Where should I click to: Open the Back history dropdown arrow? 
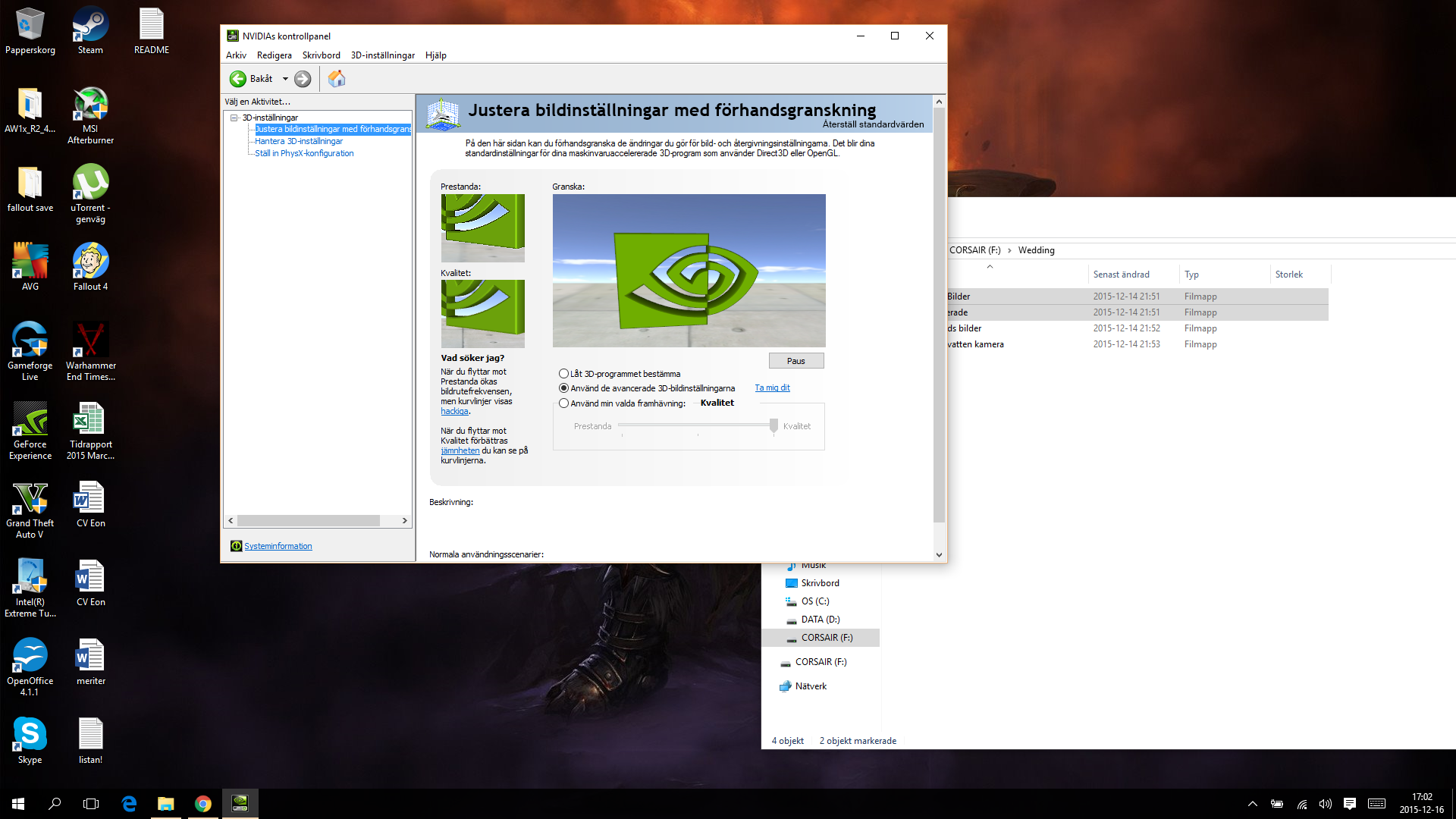point(285,79)
